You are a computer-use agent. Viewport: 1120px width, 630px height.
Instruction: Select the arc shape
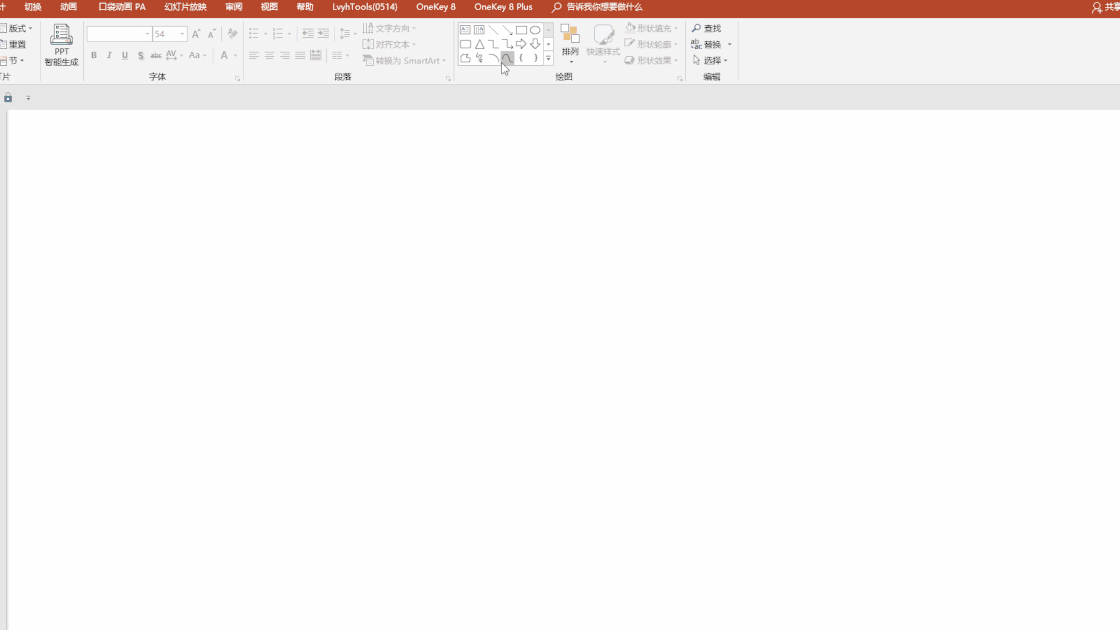pos(493,58)
